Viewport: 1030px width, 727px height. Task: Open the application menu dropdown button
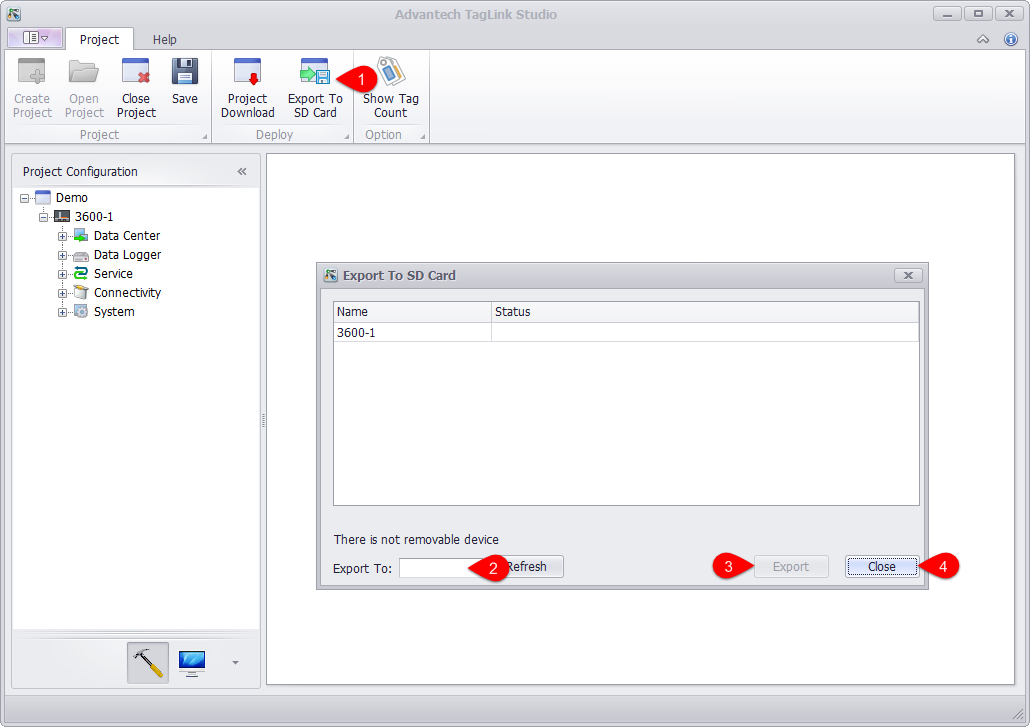pos(35,38)
